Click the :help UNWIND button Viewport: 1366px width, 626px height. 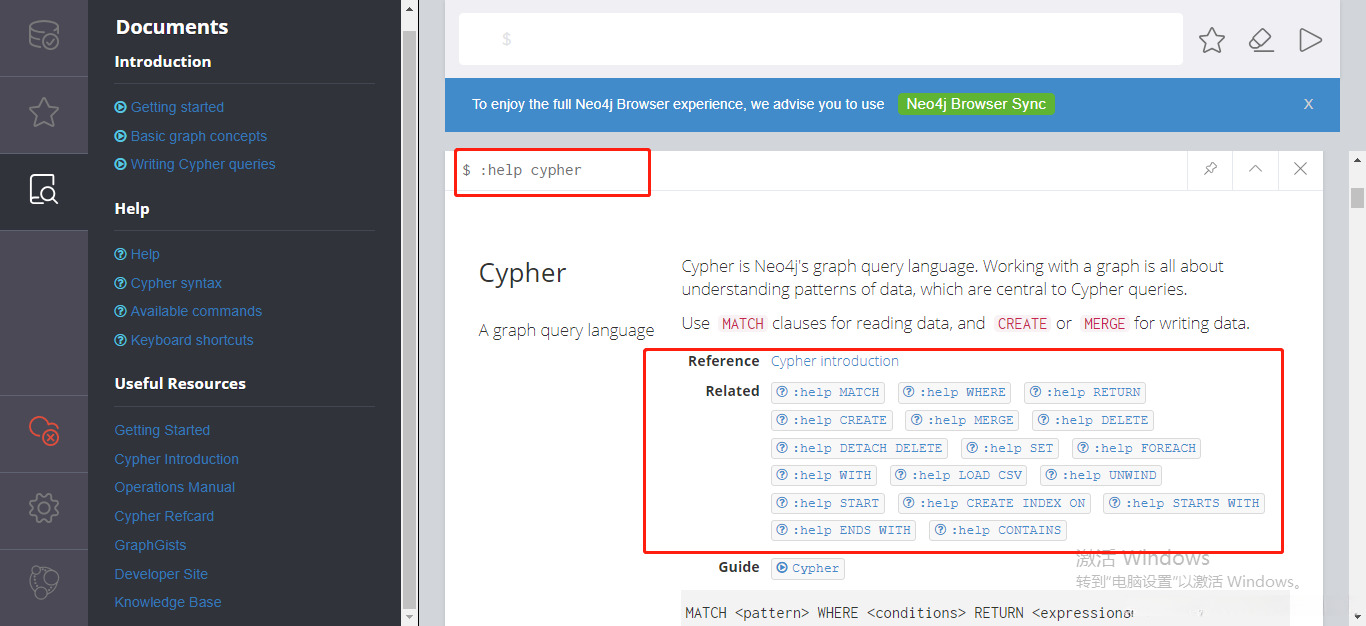[1101, 475]
